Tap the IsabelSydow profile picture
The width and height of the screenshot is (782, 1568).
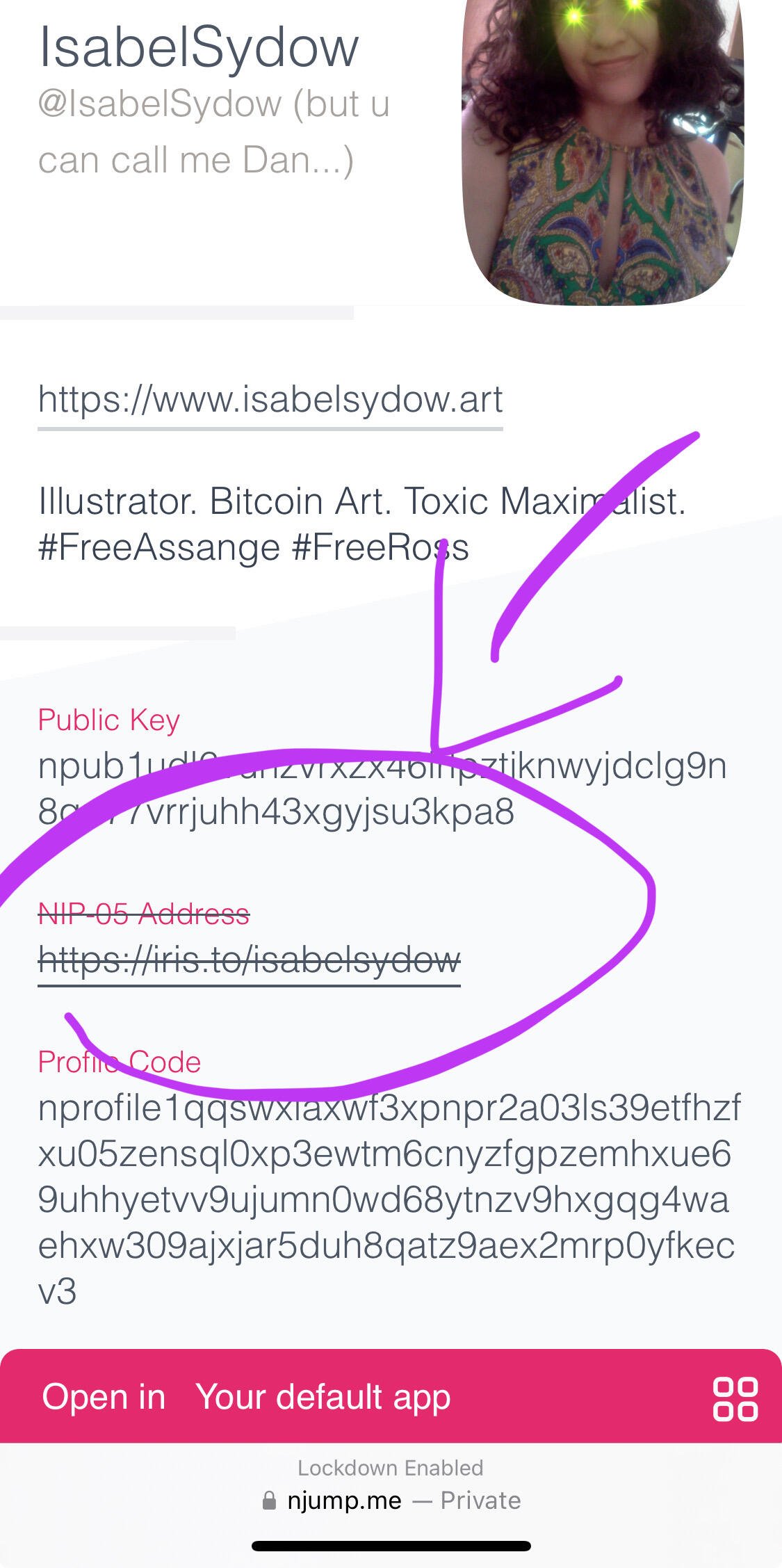[x=603, y=152]
